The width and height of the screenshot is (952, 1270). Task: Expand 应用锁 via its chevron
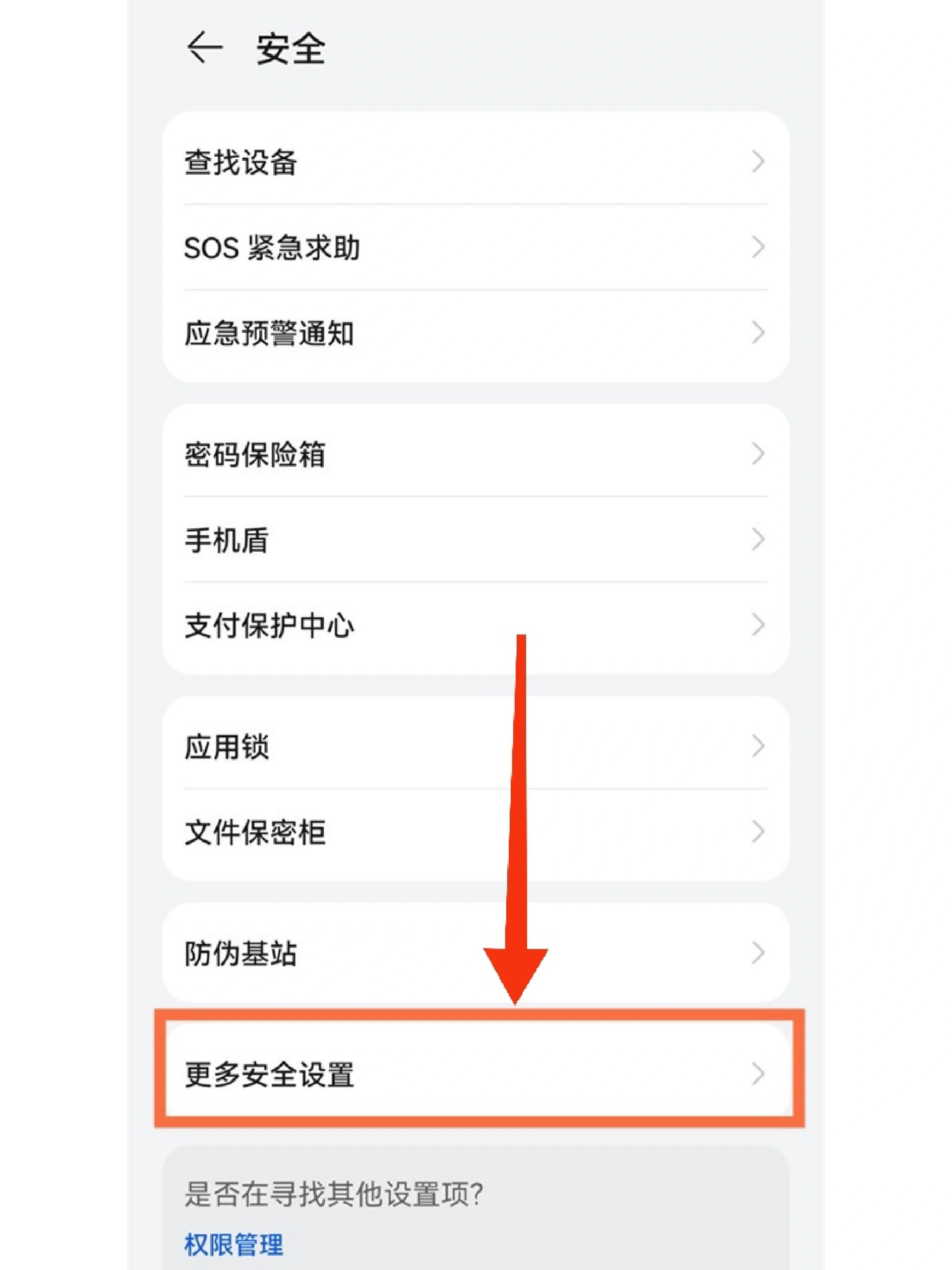pos(759,745)
